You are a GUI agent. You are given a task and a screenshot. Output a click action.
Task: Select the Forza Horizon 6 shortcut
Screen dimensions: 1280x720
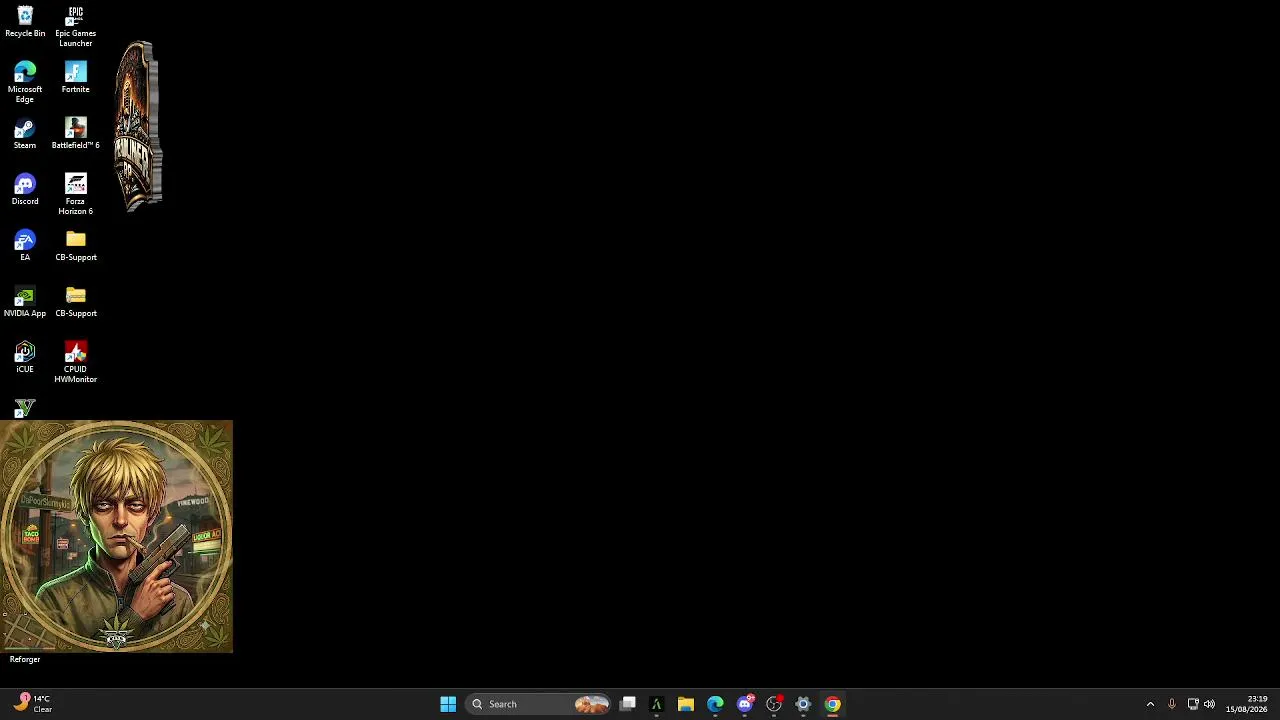coord(75,194)
